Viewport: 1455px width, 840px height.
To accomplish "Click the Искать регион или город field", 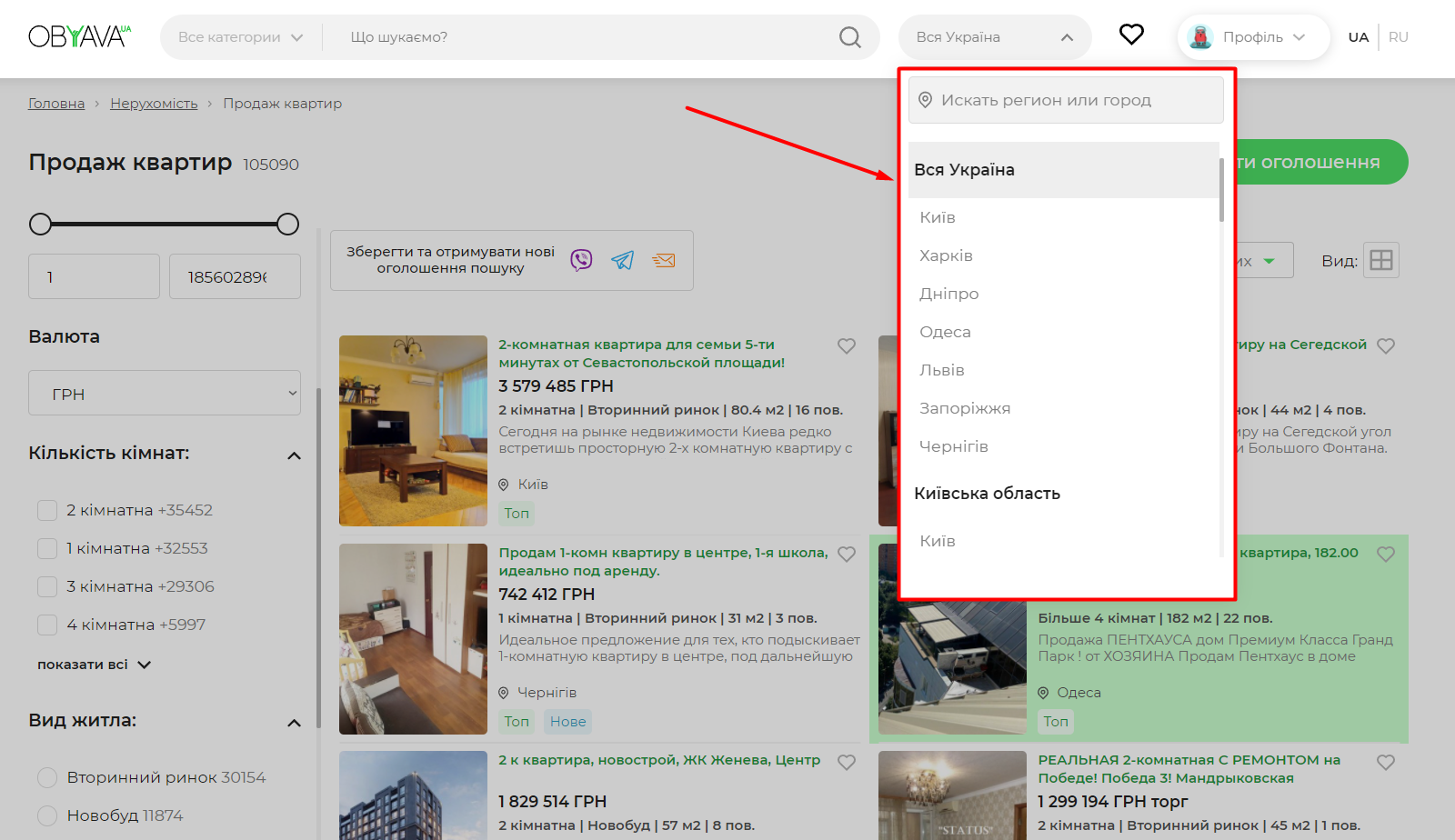I will (x=1066, y=100).
